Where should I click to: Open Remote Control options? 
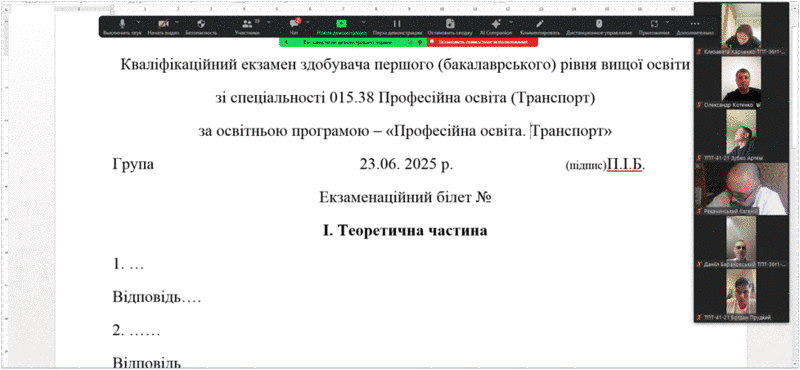(x=599, y=27)
